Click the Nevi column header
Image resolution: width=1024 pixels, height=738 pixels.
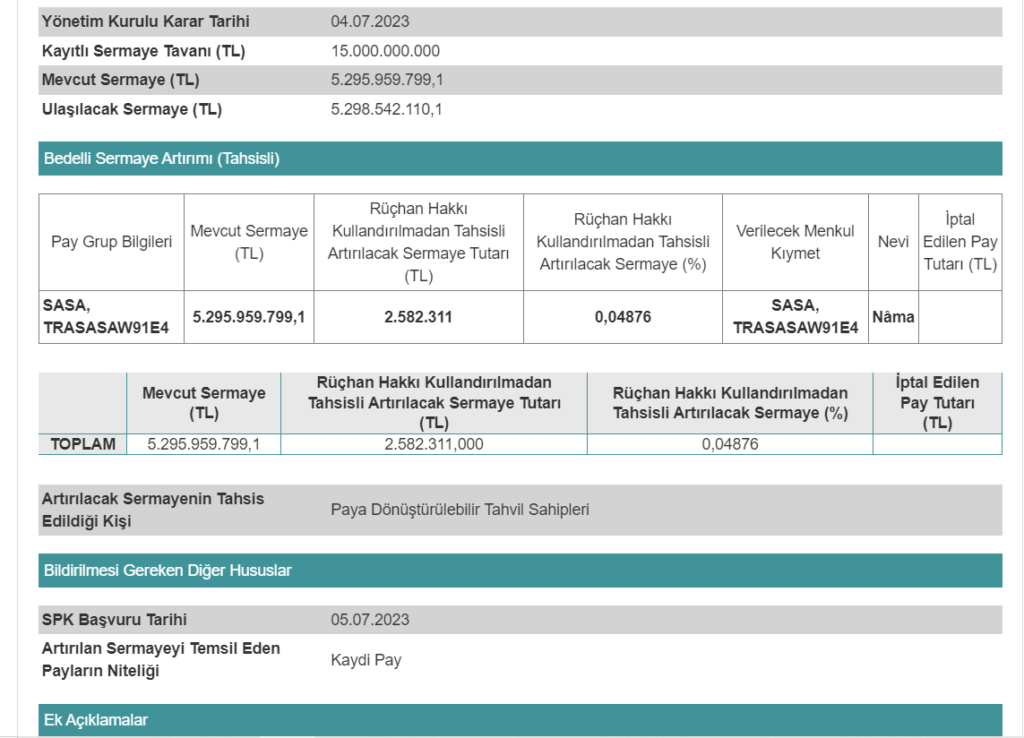click(893, 242)
